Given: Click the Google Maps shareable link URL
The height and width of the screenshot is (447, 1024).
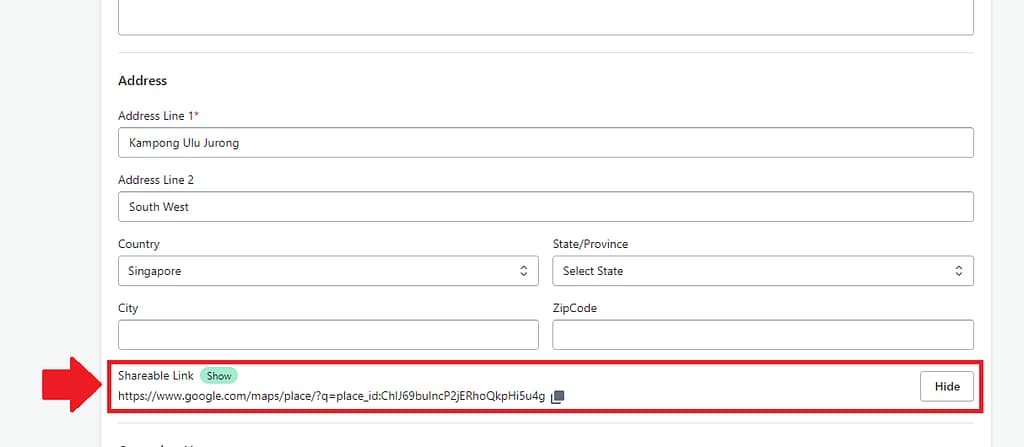Looking at the screenshot, I should click(x=331, y=397).
